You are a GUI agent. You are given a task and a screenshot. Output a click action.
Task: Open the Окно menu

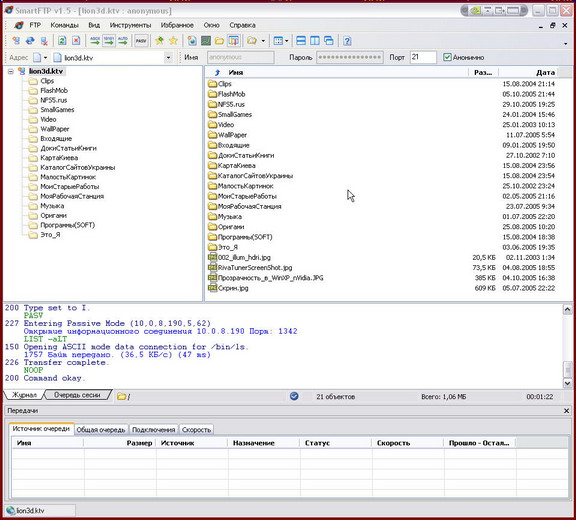pyautogui.click(x=212, y=25)
